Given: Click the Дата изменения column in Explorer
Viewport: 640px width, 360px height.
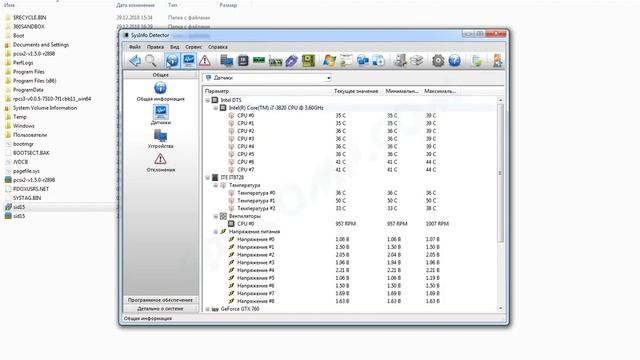Looking at the screenshot, I should point(136,5).
